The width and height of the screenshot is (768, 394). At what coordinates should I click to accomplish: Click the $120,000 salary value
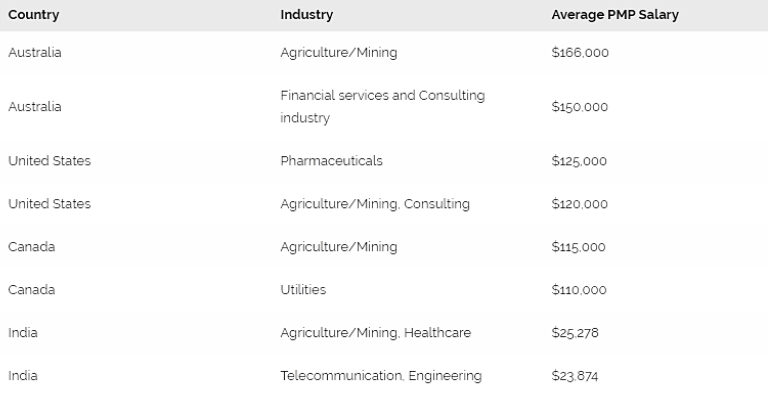point(579,204)
